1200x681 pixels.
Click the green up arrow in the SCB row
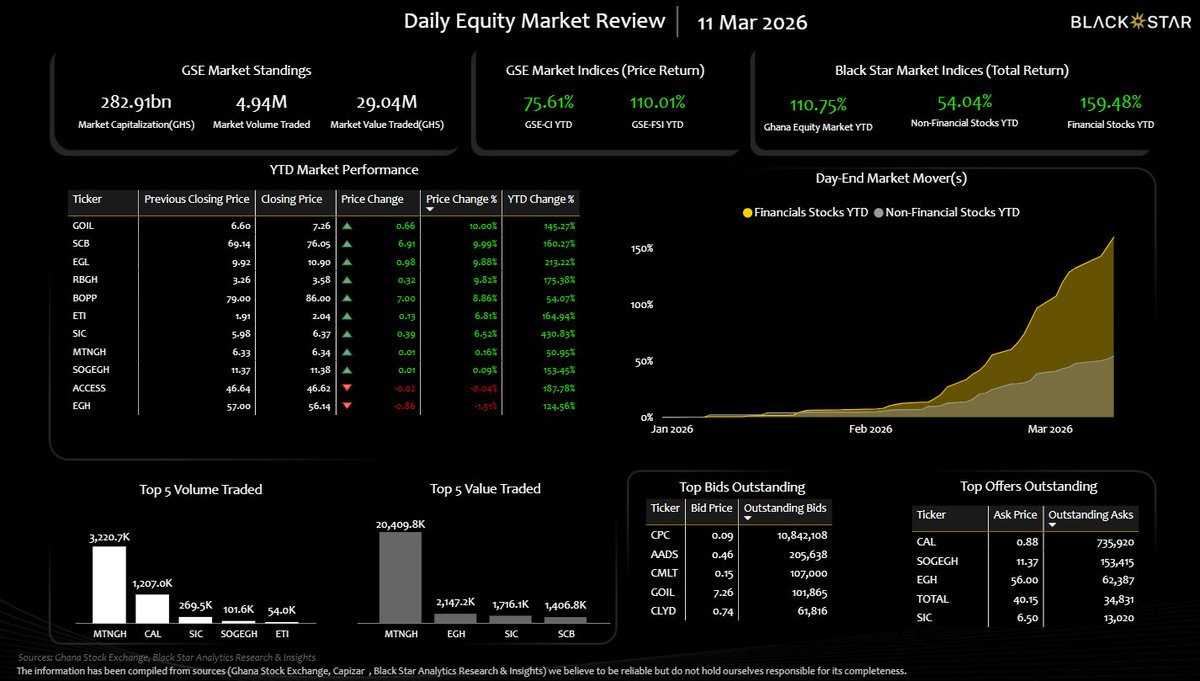coord(347,243)
